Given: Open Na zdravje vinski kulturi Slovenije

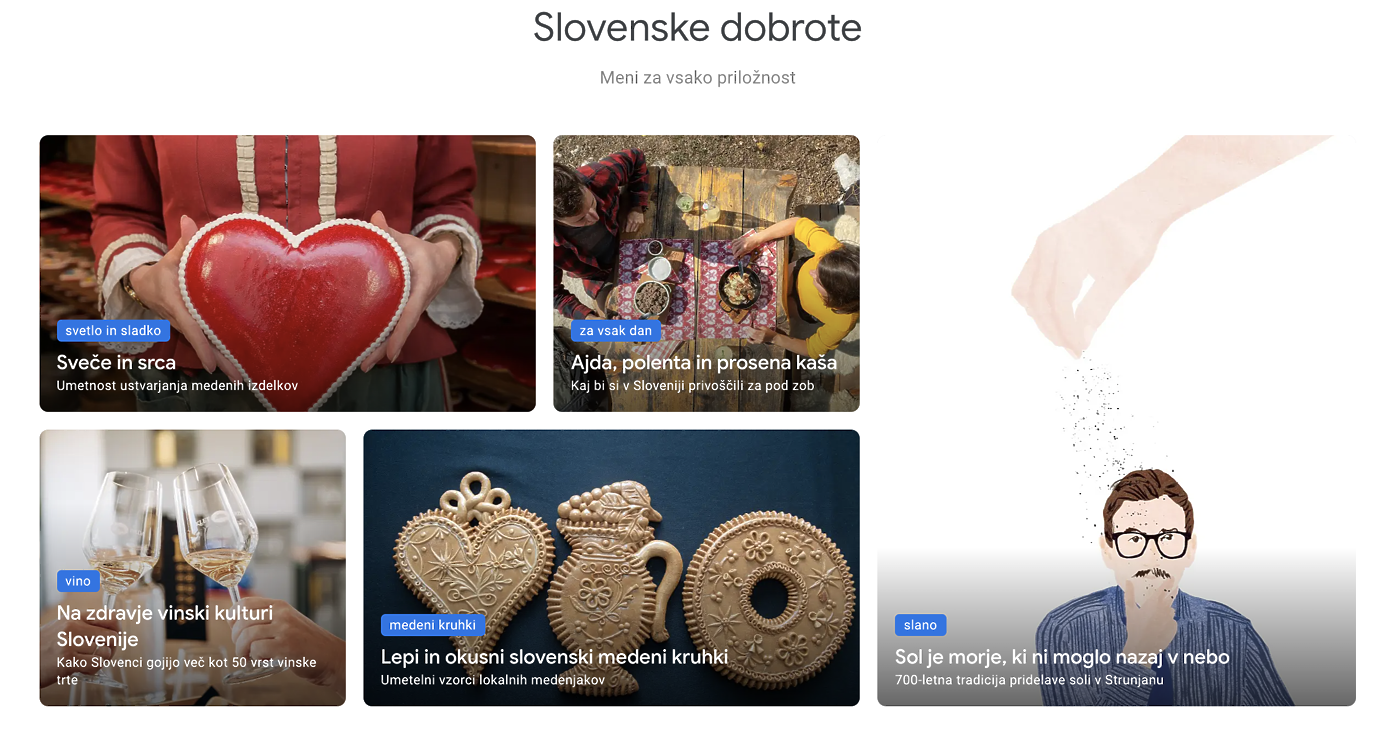Looking at the screenshot, I should click(x=165, y=625).
